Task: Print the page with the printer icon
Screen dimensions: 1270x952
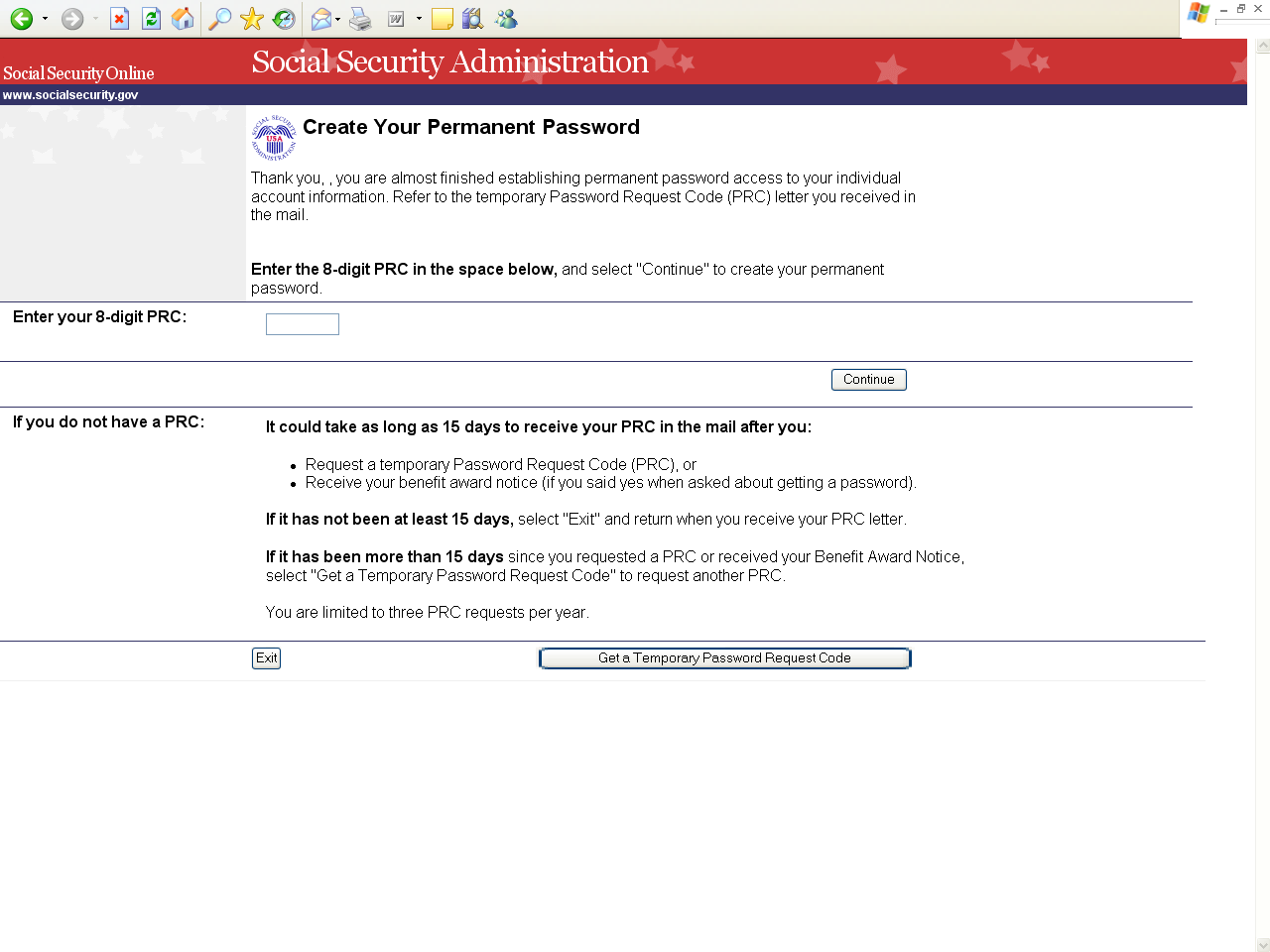Action: [x=360, y=19]
